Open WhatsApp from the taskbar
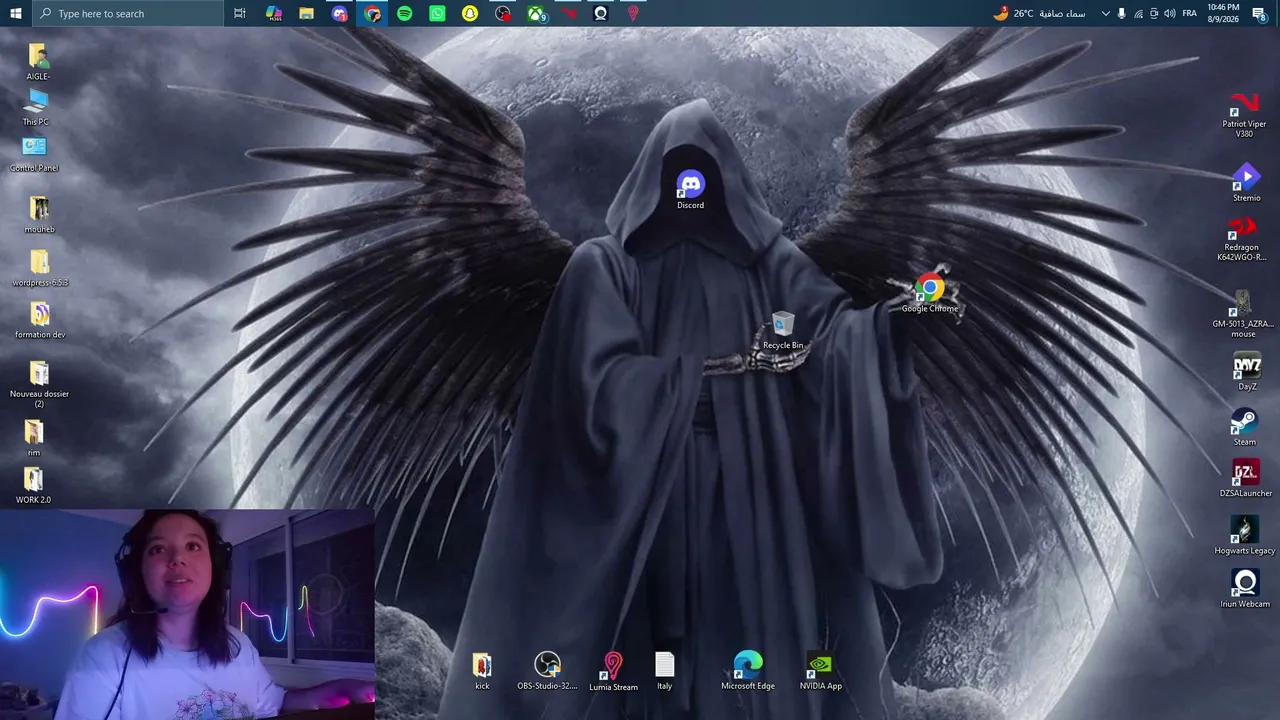This screenshot has width=1280, height=720. (437, 13)
